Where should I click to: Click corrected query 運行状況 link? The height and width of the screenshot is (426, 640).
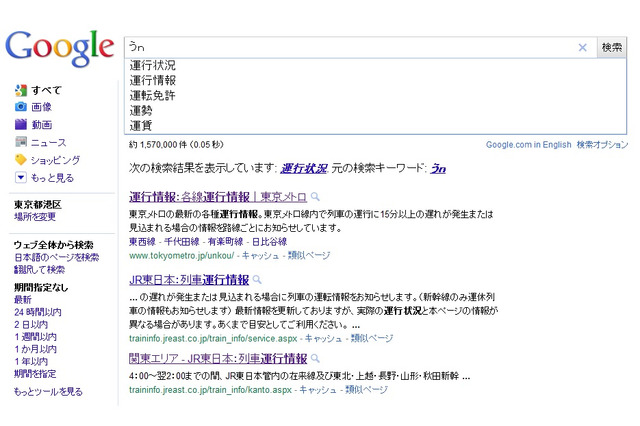point(304,168)
